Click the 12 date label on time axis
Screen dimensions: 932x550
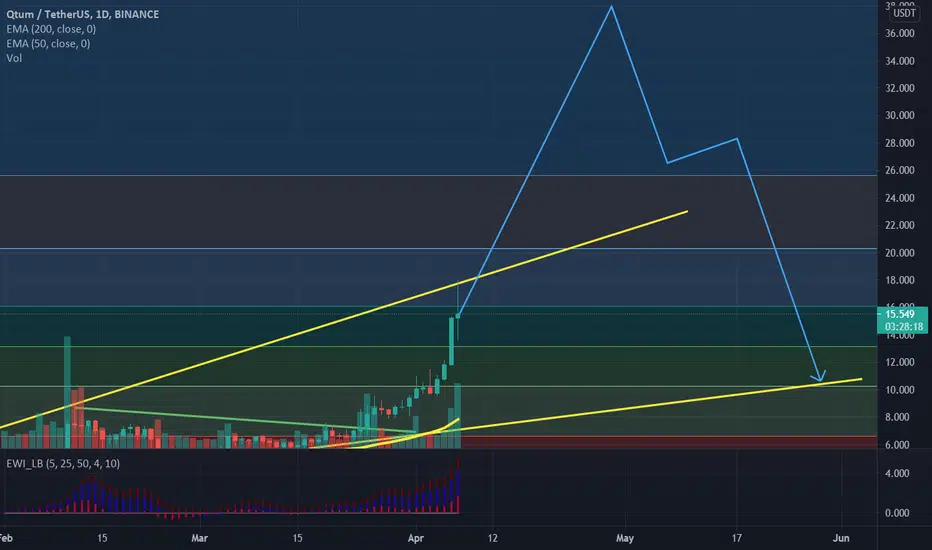tap(493, 538)
